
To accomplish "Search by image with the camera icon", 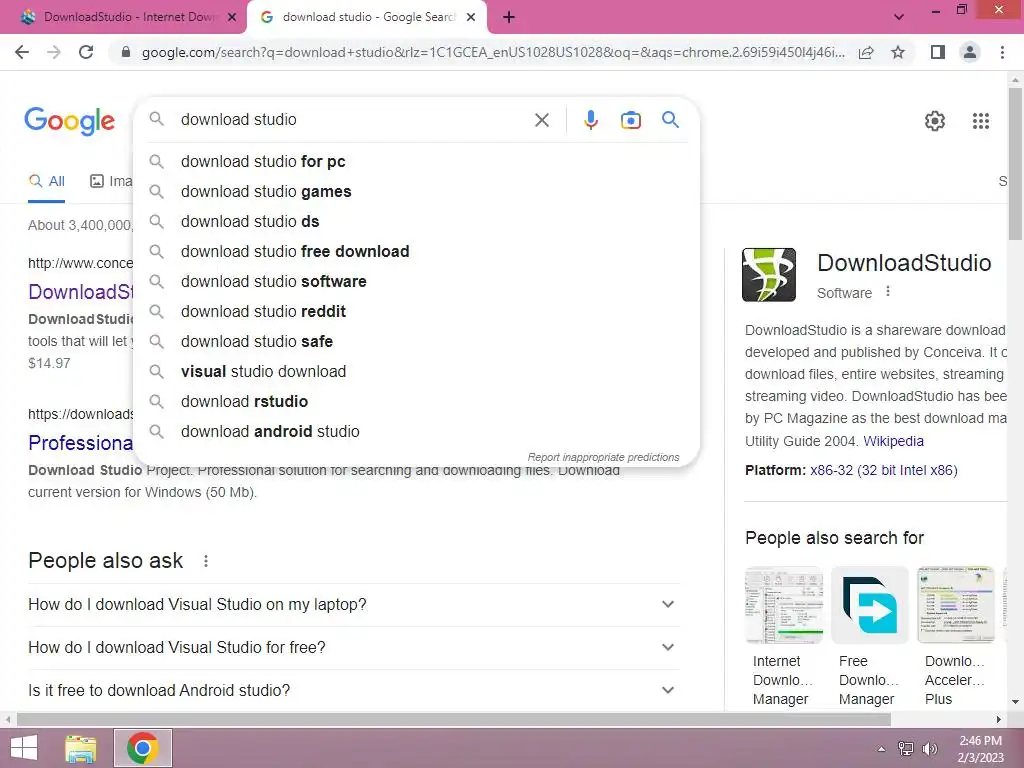I will tap(630, 120).
